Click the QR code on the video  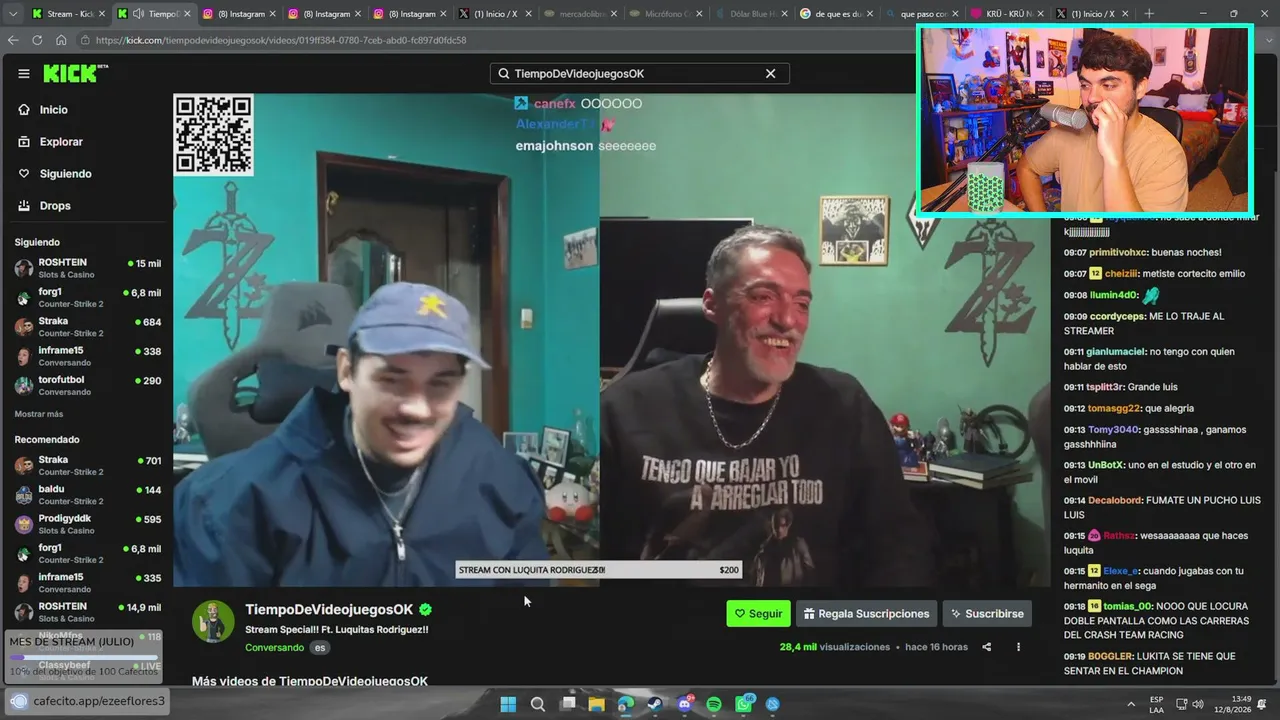click(x=213, y=135)
